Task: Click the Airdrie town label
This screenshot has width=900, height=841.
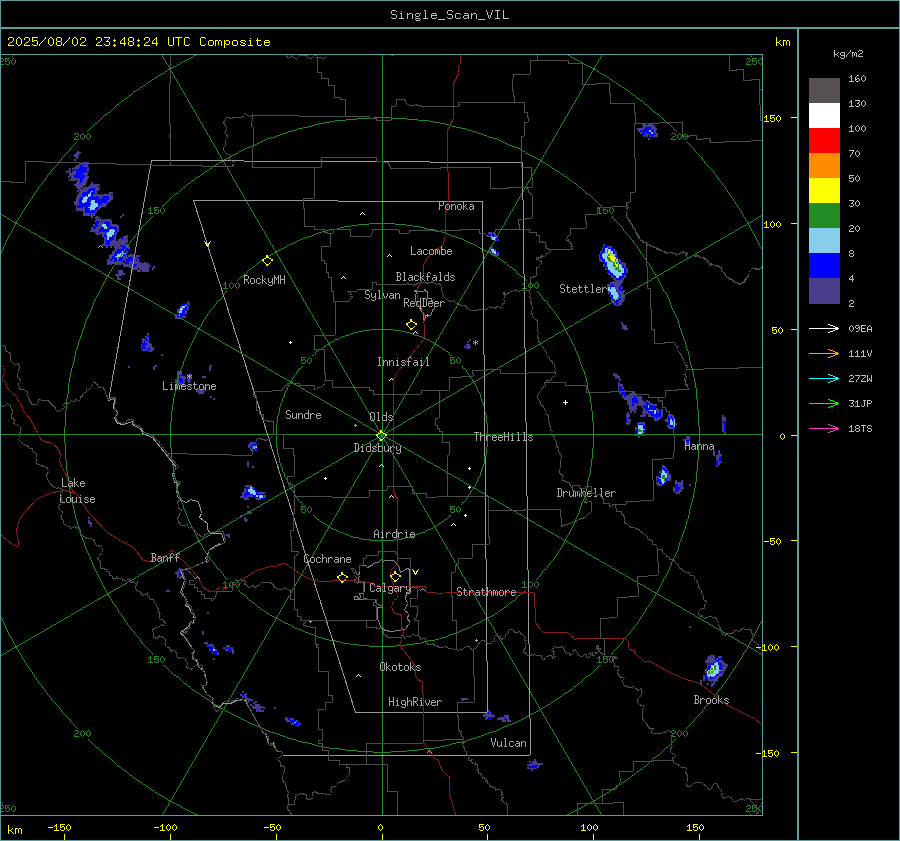Action: (394, 534)
